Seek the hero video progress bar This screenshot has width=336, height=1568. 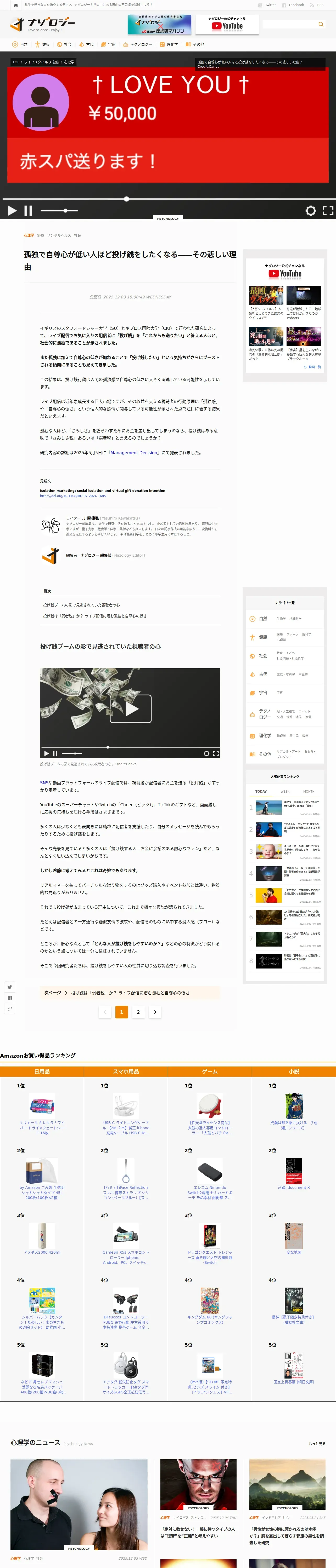pyautogui.click(x=168, y=199)
